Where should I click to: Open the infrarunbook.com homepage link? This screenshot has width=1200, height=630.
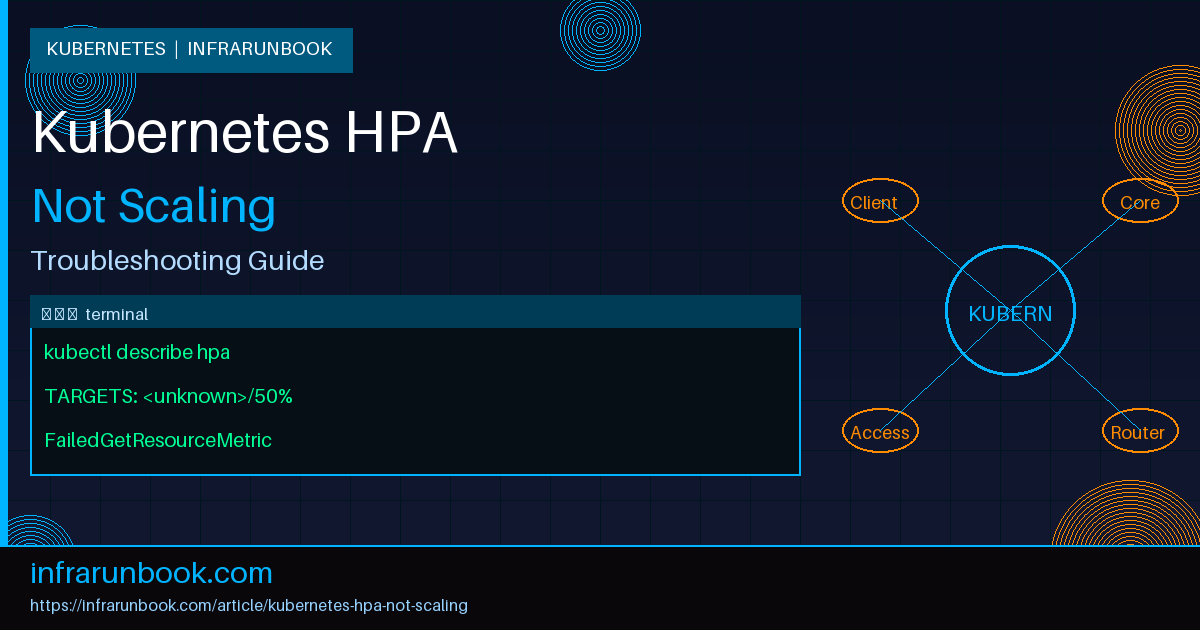(x=152, y=572)
